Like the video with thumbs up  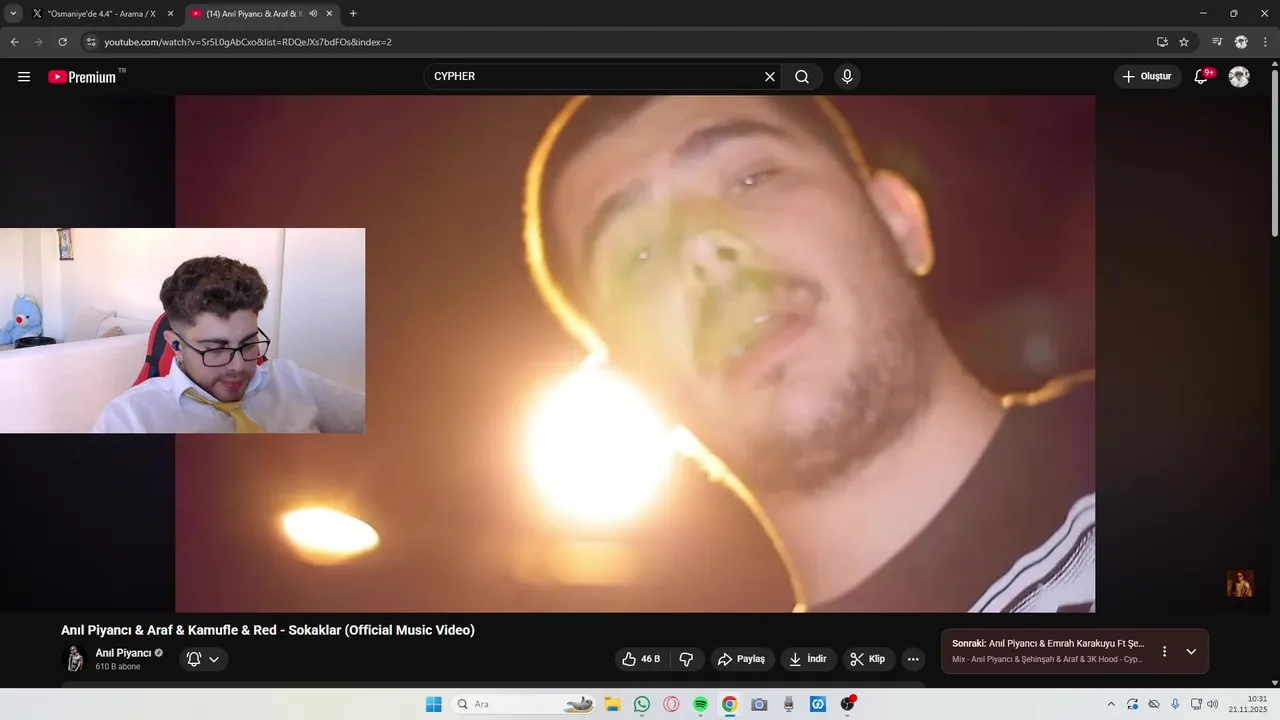(641, 659)
